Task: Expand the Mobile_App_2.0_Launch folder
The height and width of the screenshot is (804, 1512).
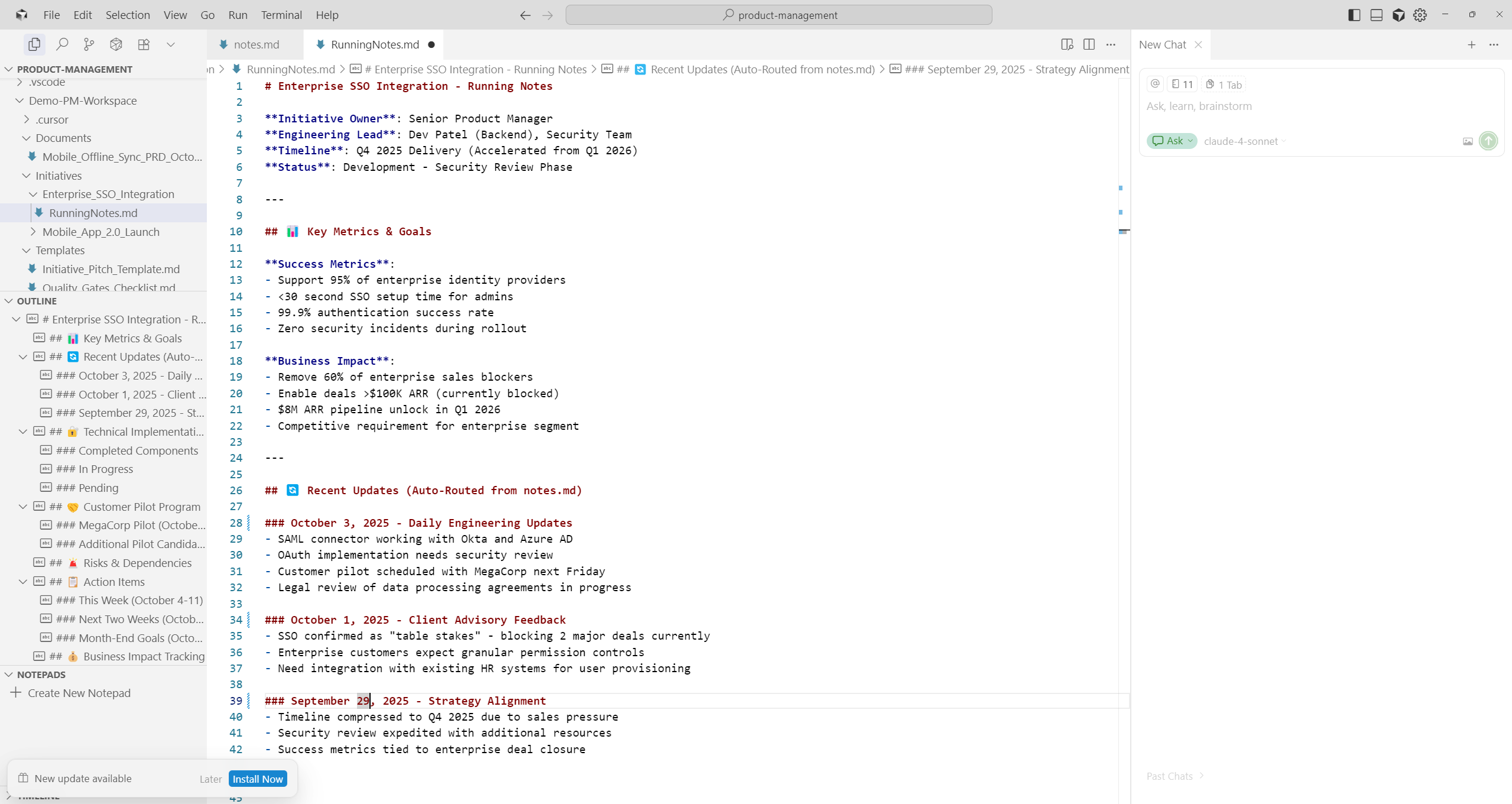Action: coord(100,232)
